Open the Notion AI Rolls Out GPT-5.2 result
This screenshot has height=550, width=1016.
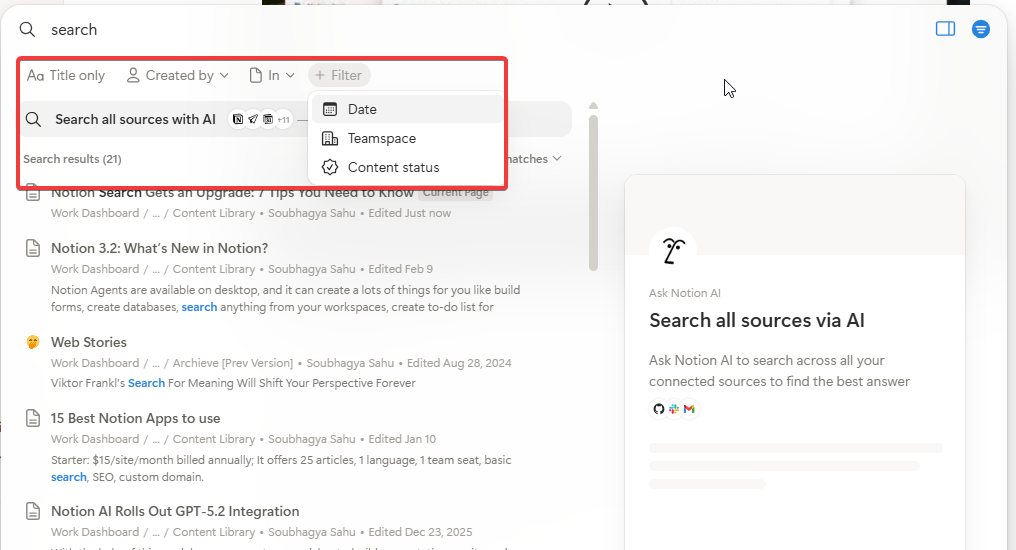(175, 511)
